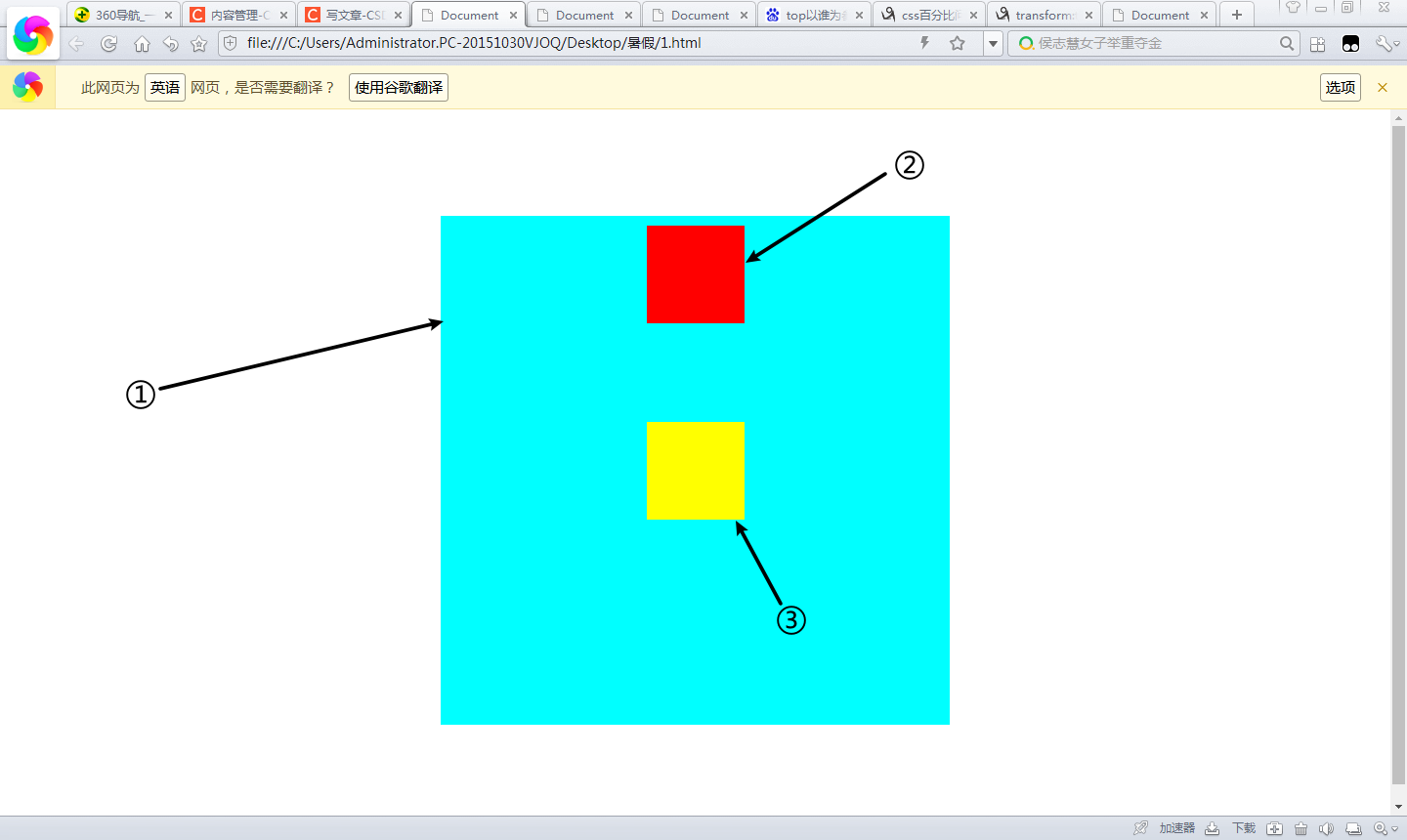Close the 360导航 tab
The image size is (1407, 840).
168,15
